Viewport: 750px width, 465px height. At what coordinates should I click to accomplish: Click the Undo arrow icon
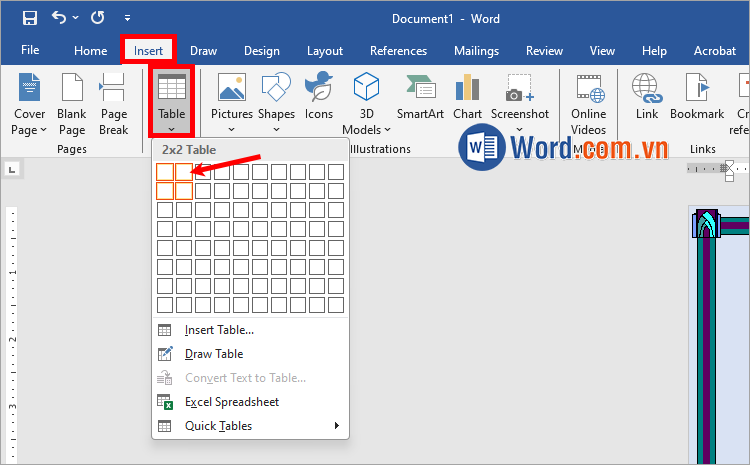(59, 18)
